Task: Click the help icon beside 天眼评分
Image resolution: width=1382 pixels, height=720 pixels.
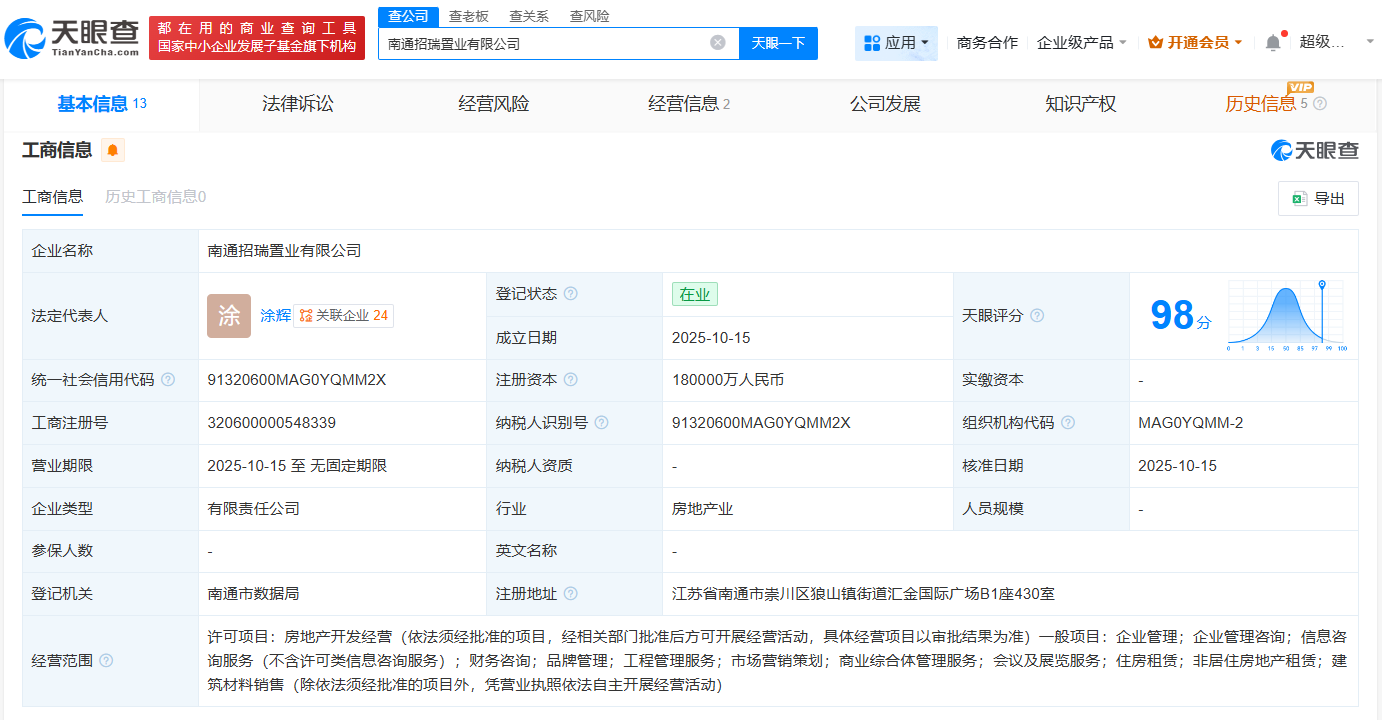Action: click(x=1037, y=315)
